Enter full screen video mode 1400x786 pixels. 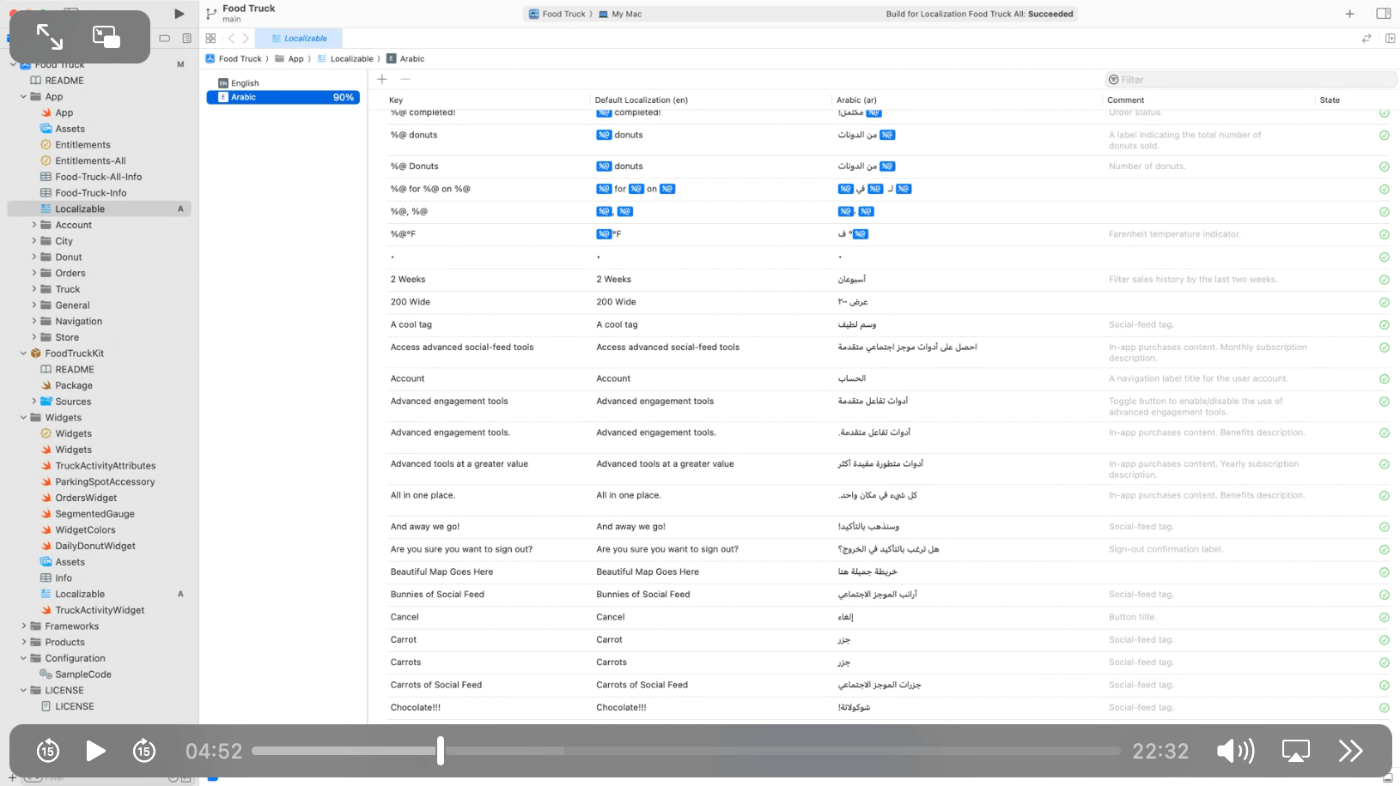coord(50,37)
